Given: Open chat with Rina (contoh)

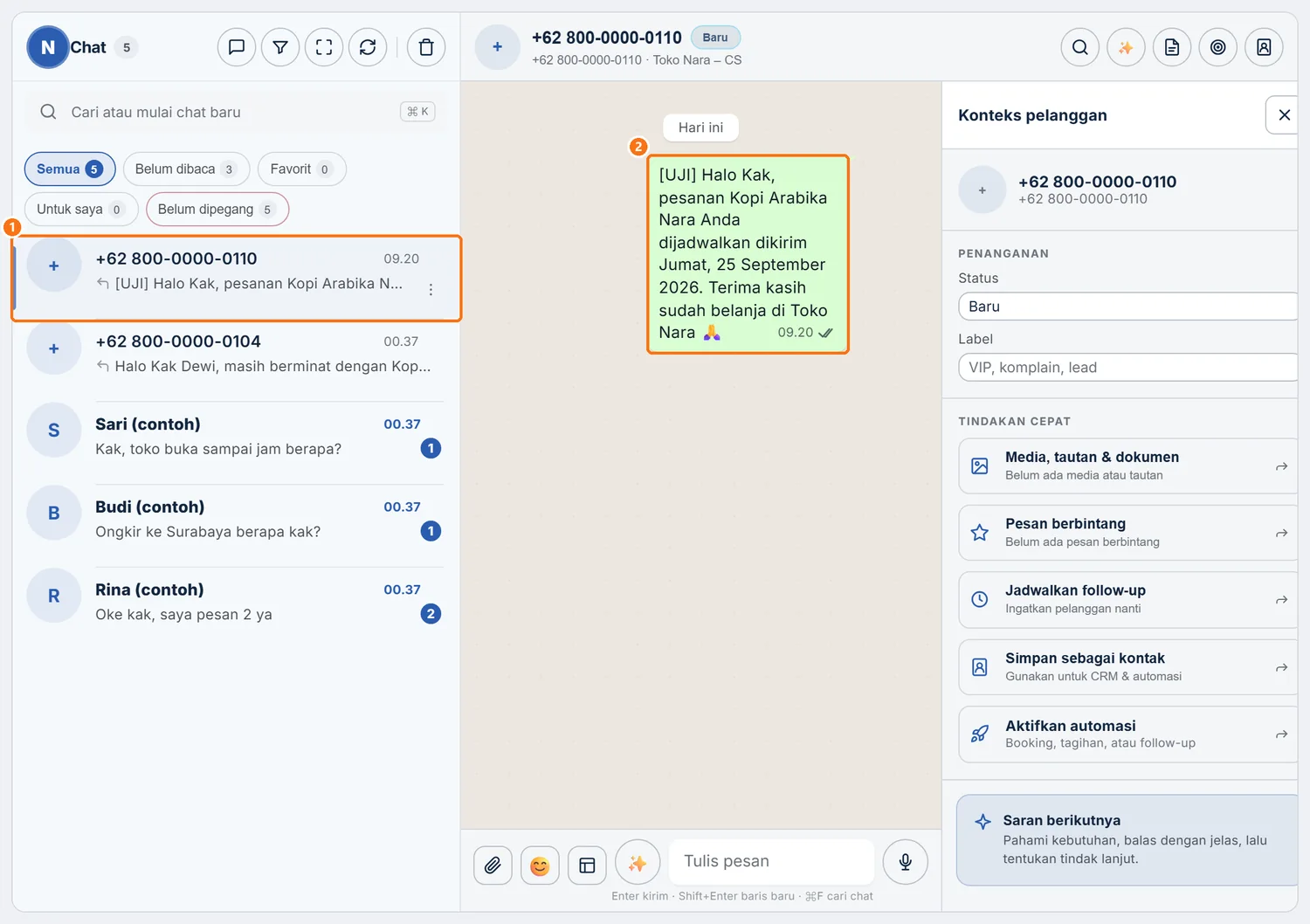Looking at the screenshot, I should (236, 603).
